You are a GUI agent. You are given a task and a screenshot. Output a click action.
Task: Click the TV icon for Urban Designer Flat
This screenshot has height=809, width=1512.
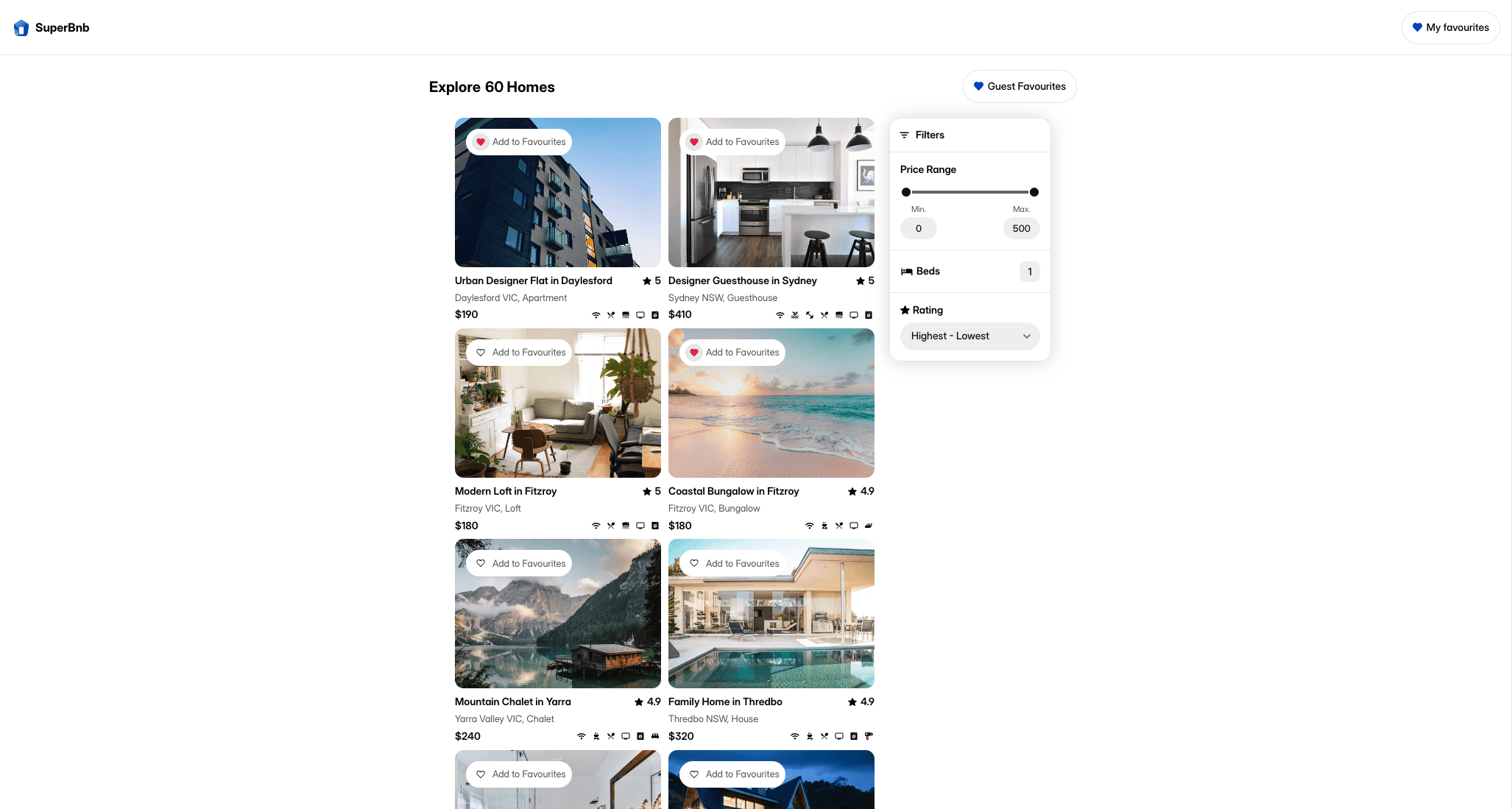[640, 315]
